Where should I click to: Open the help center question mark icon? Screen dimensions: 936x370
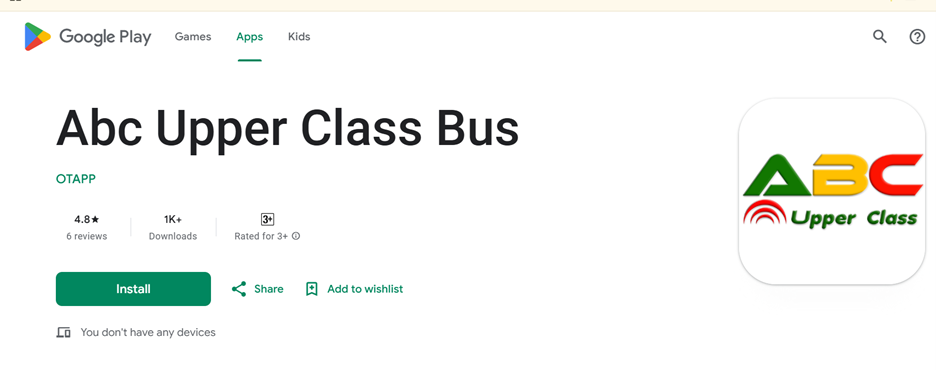point(917,37)
